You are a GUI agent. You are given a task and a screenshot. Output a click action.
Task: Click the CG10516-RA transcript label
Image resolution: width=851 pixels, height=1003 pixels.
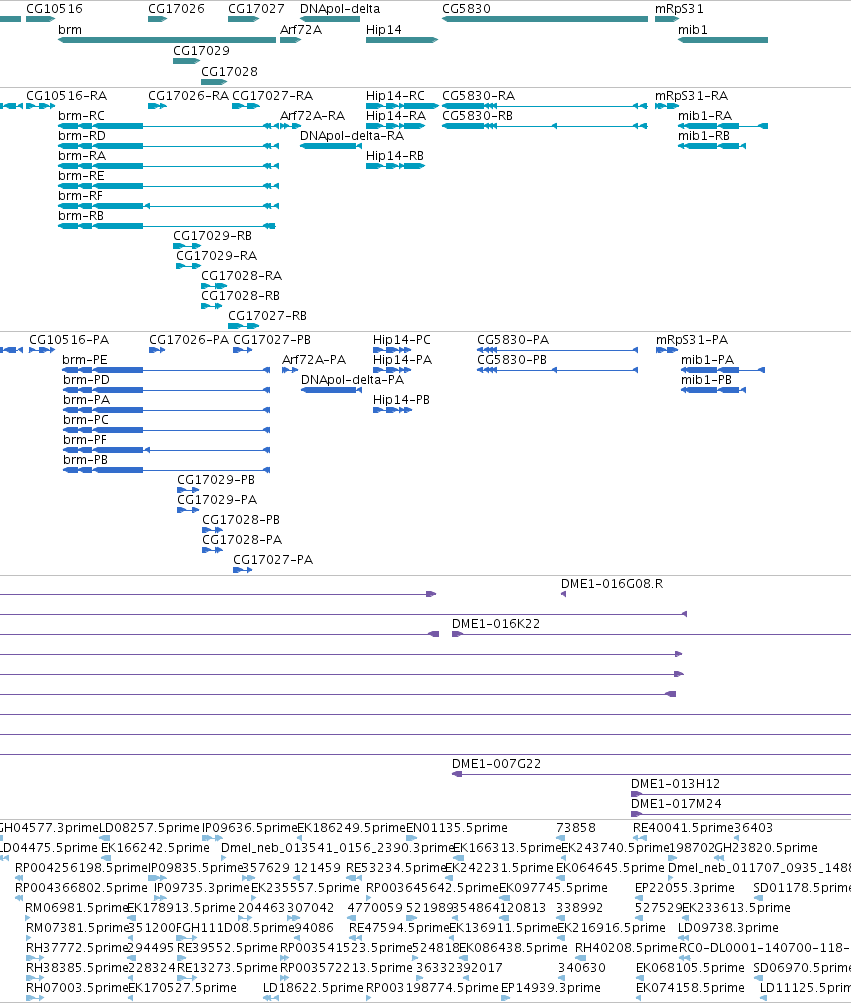67,96
